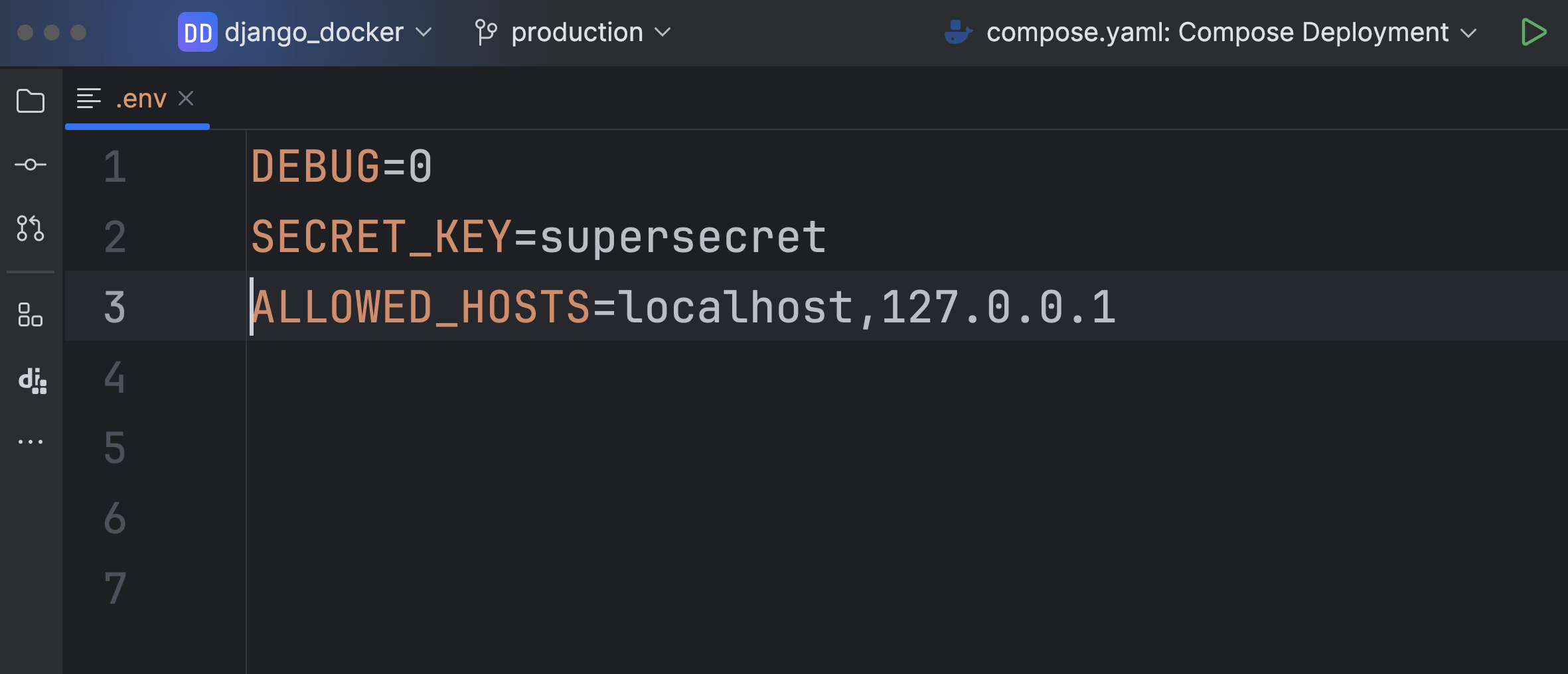Open the Project folder tool window
This screenshot has height=674, width=1568.
coord(31,101)
